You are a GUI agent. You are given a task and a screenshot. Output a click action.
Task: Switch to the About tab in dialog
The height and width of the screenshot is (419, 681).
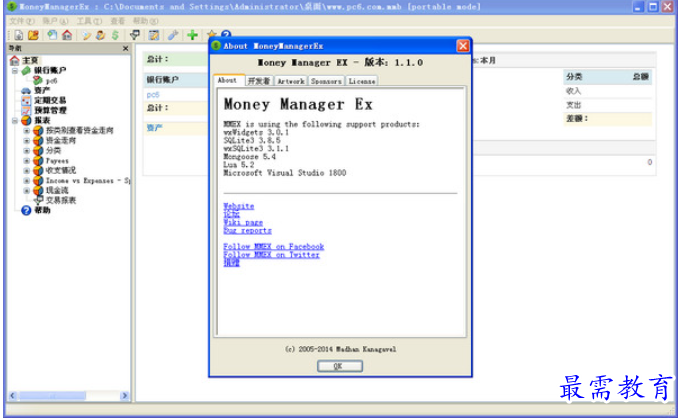point(228,80)
